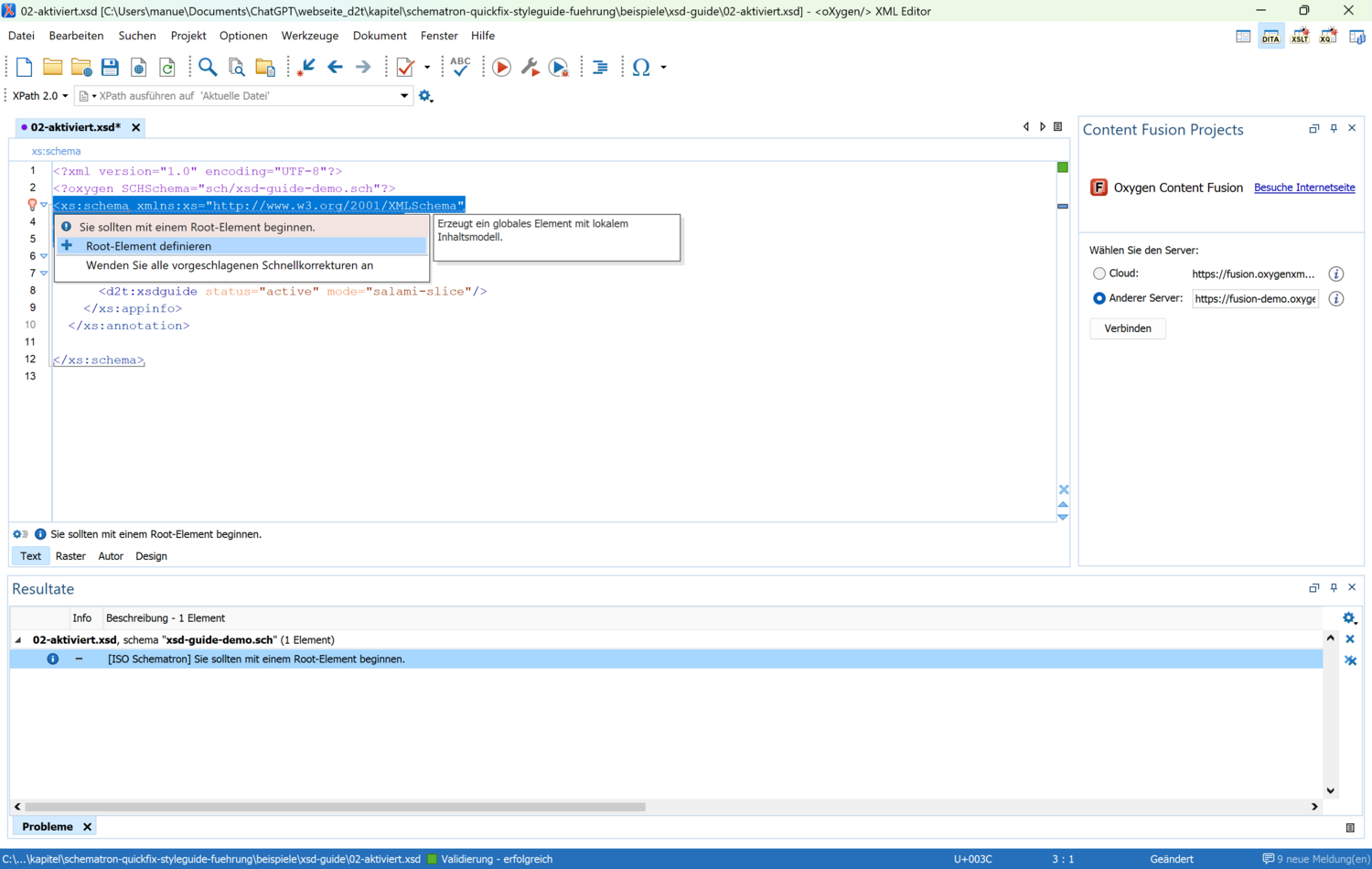Open the XPath 2.0 version dropdown
The height and width of the screenshot is (869, 1372).
(40, 96)
